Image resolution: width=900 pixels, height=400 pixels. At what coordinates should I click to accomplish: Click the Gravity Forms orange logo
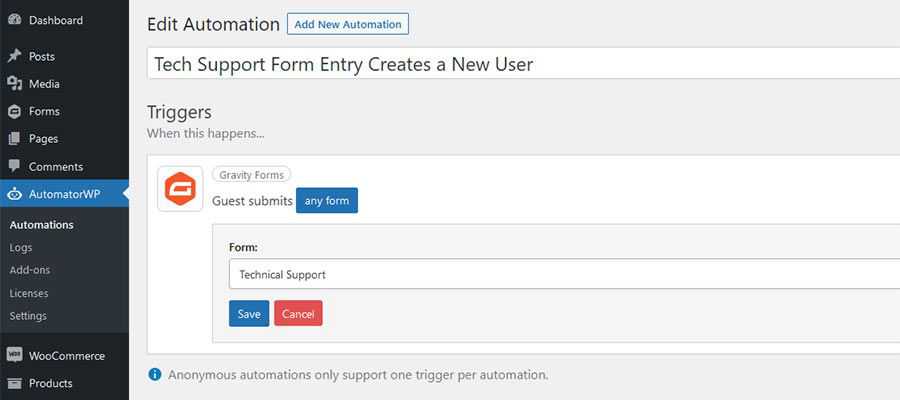(181, 189)
